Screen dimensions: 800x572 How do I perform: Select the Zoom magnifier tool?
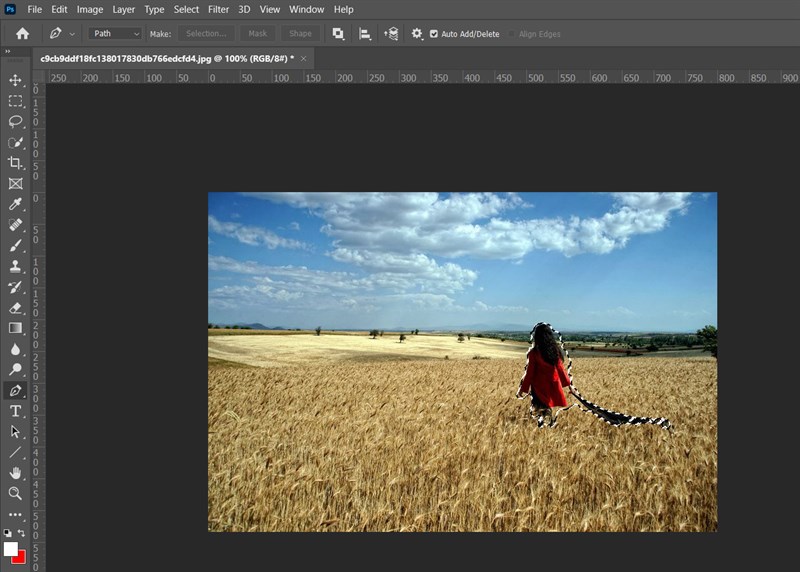(15, 494)
